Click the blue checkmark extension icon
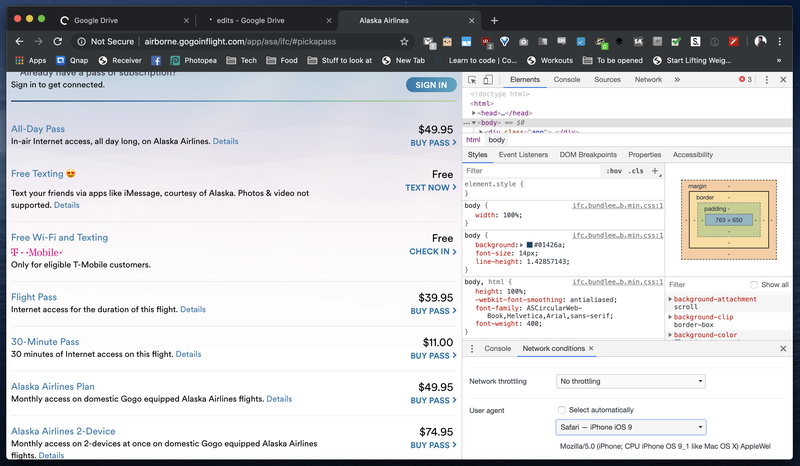Image resolution: width=800 pixels, height=466 pixels. [581, 41]
